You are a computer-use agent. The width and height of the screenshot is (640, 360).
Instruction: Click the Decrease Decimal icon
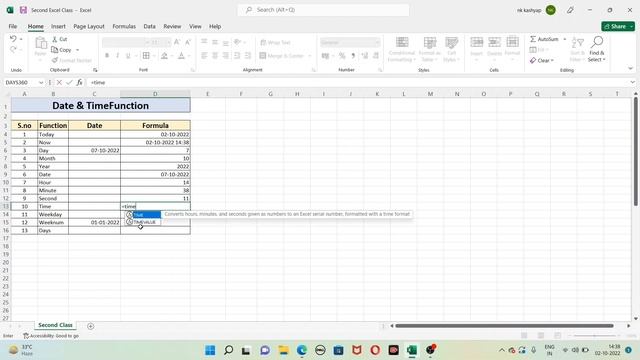[376, 56]
